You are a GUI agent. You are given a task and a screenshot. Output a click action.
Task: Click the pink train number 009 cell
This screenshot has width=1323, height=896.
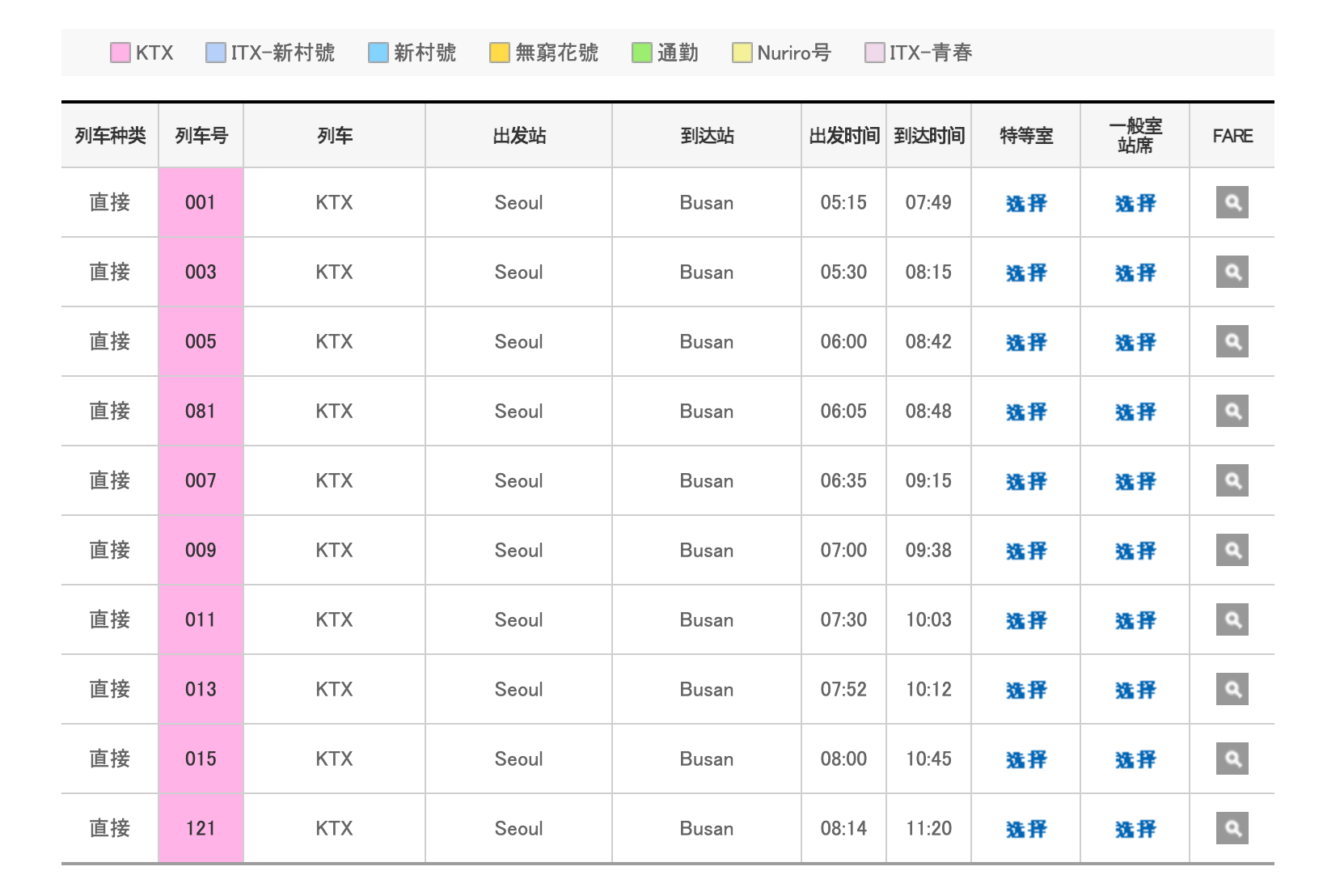[201, 550]
